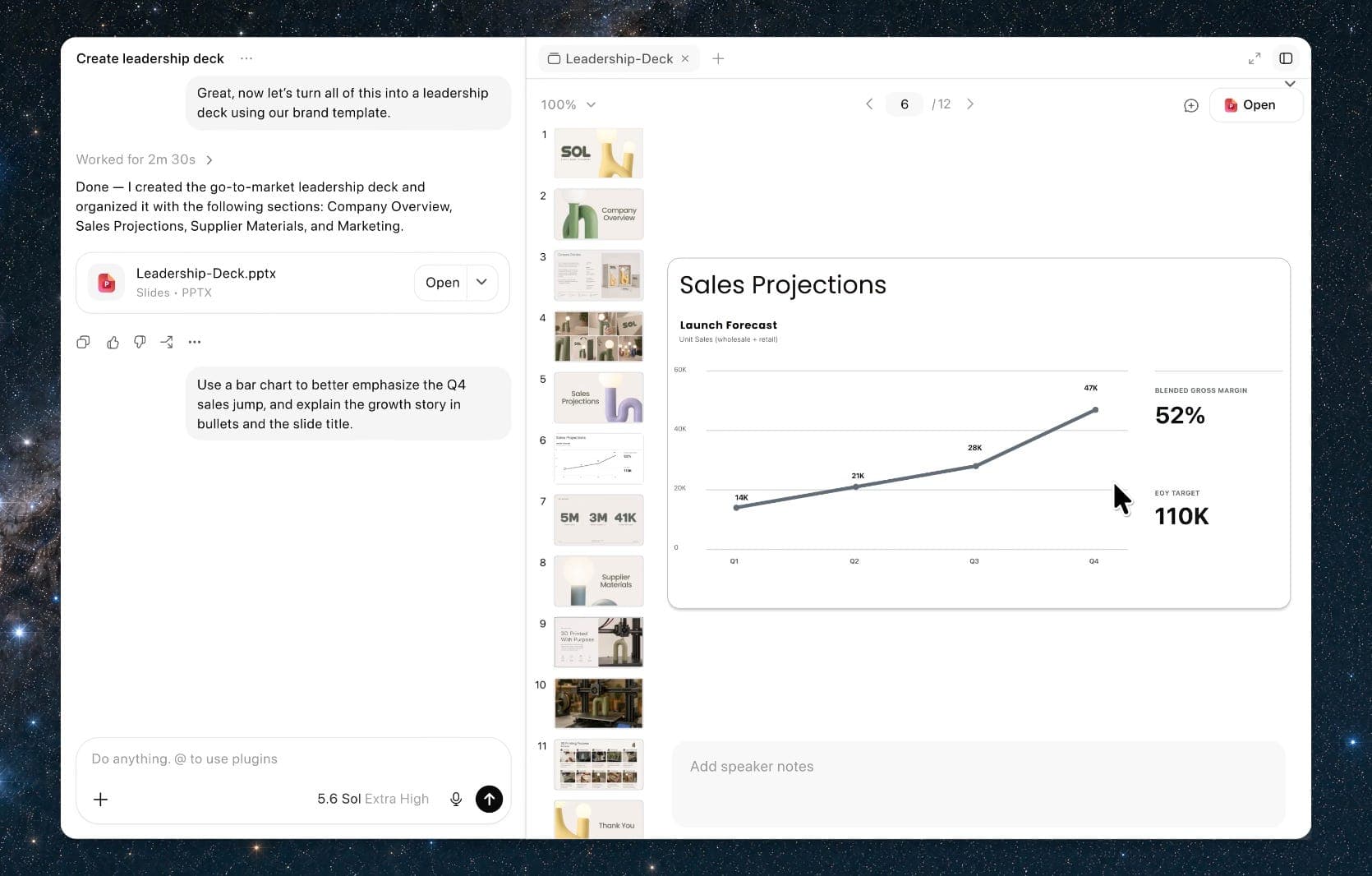1372x876 pixels.
Task: Select slide 6 line chart thumbnail
Action: [599, 459]
